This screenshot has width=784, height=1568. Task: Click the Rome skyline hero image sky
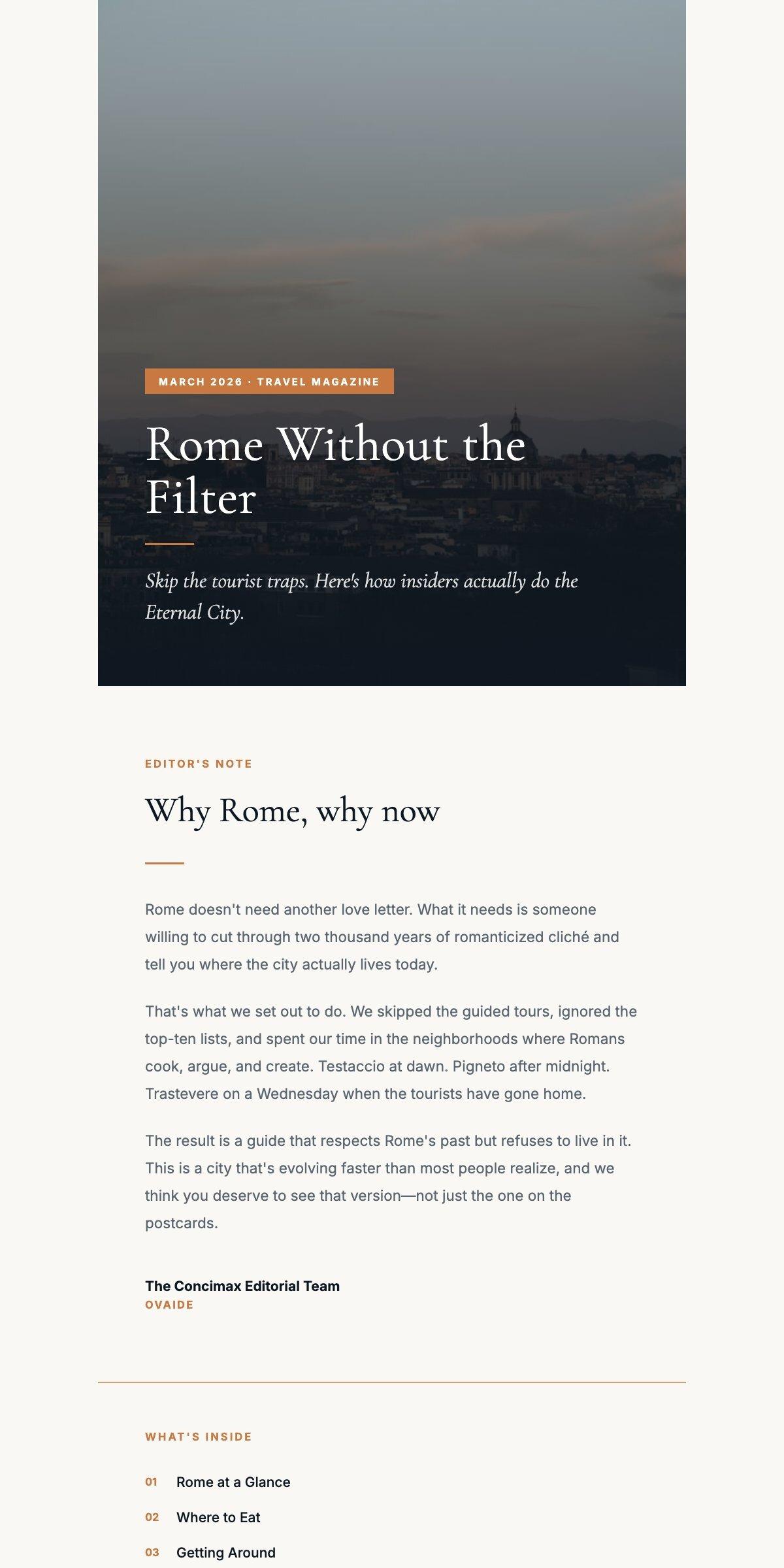click(x=392, y=163)
